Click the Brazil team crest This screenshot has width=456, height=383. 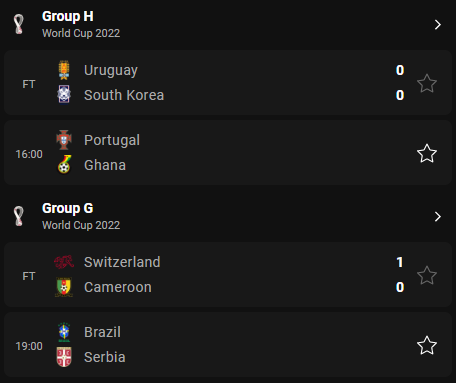coord(64,332)
